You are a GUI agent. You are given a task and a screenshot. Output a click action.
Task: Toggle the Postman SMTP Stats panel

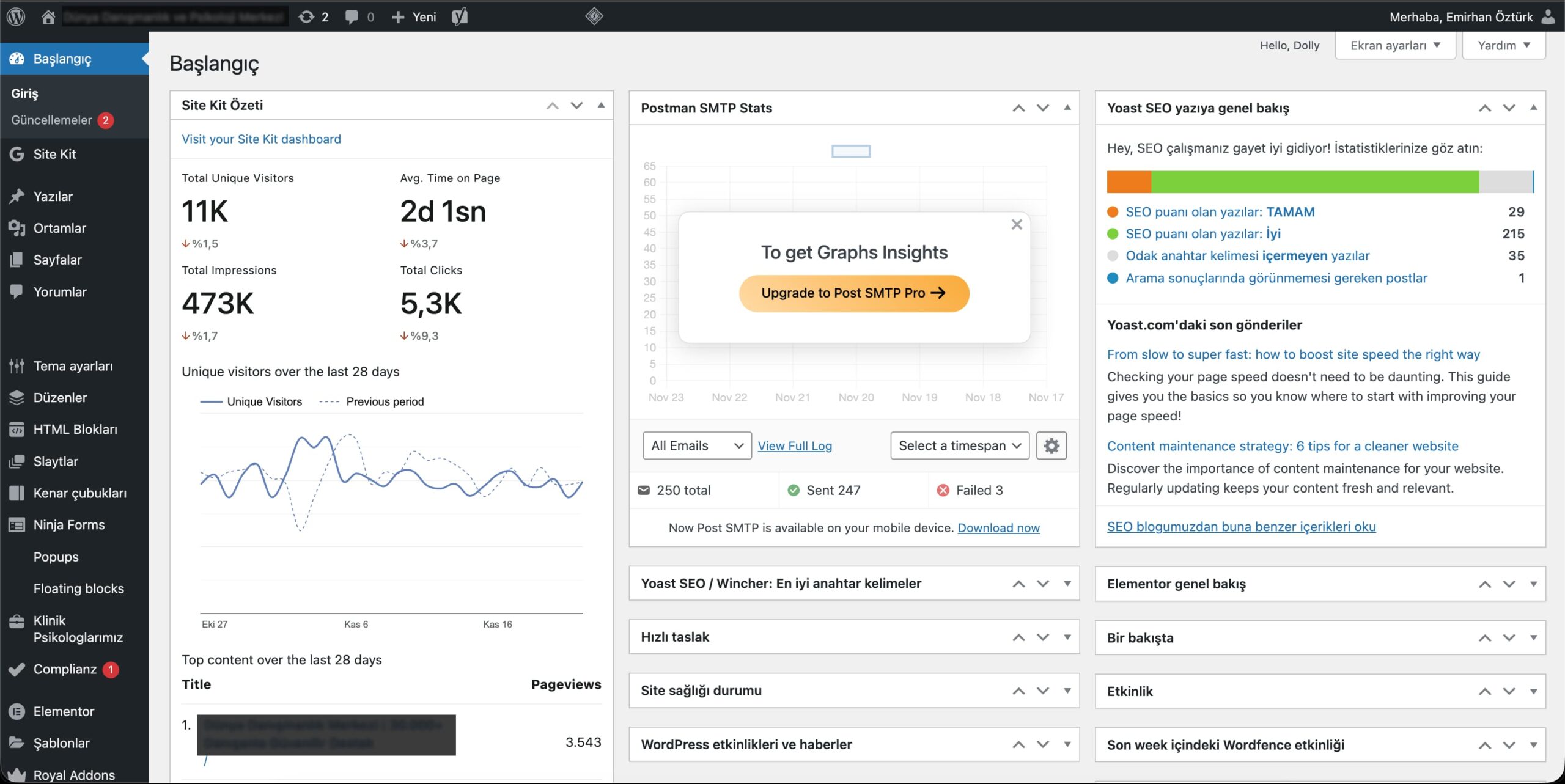(x=1067, y=108)
